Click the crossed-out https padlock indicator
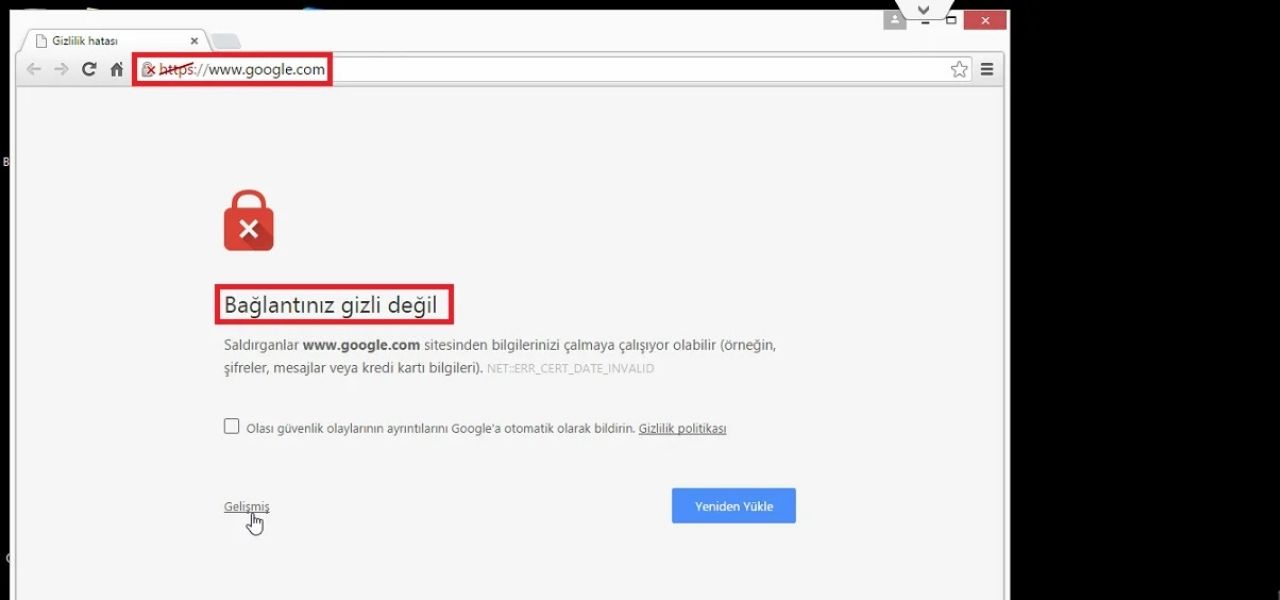The width and height of the screenshot is (1280, 600). [149, 69]
